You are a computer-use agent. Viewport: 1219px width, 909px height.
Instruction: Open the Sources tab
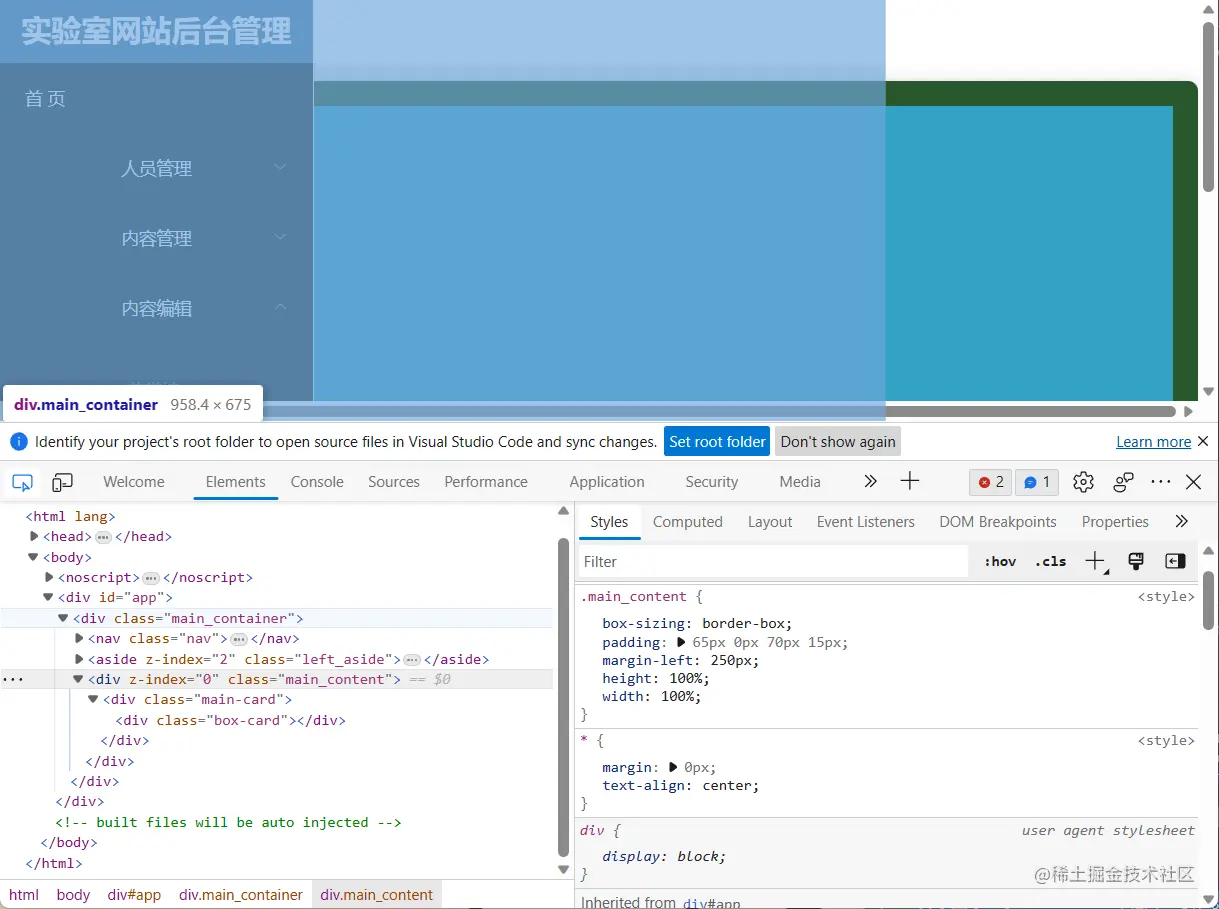tap(394, 482)
